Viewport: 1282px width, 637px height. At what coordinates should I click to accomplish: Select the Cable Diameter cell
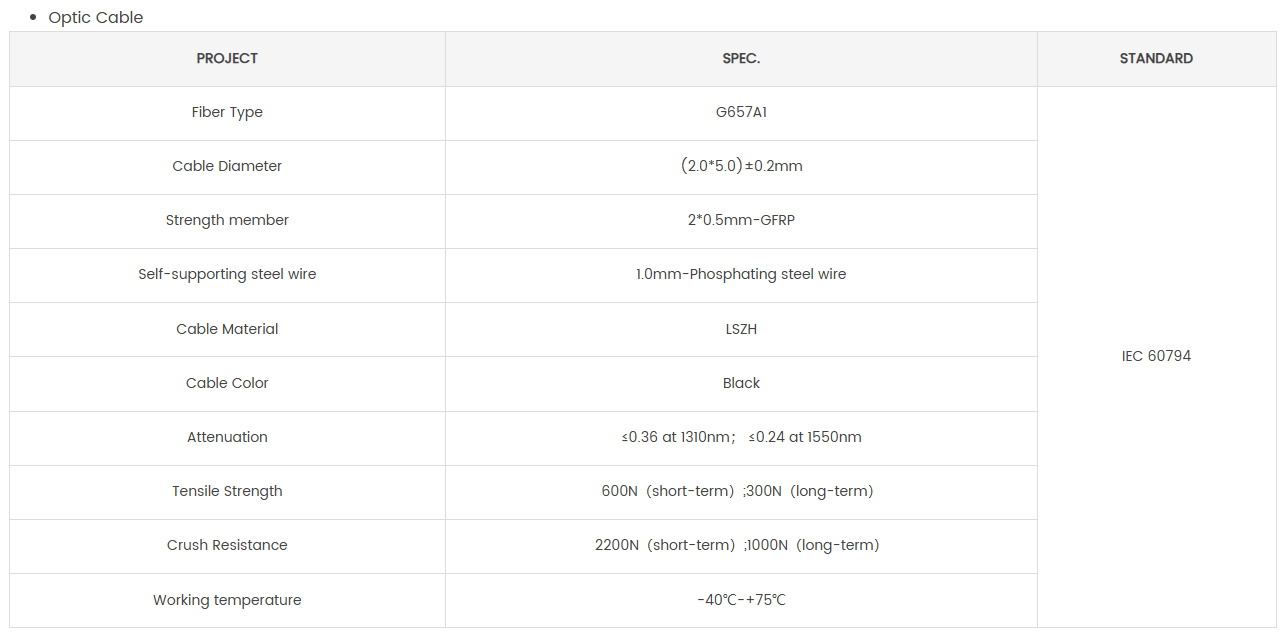pyautogui.click(x=227, y=166)
